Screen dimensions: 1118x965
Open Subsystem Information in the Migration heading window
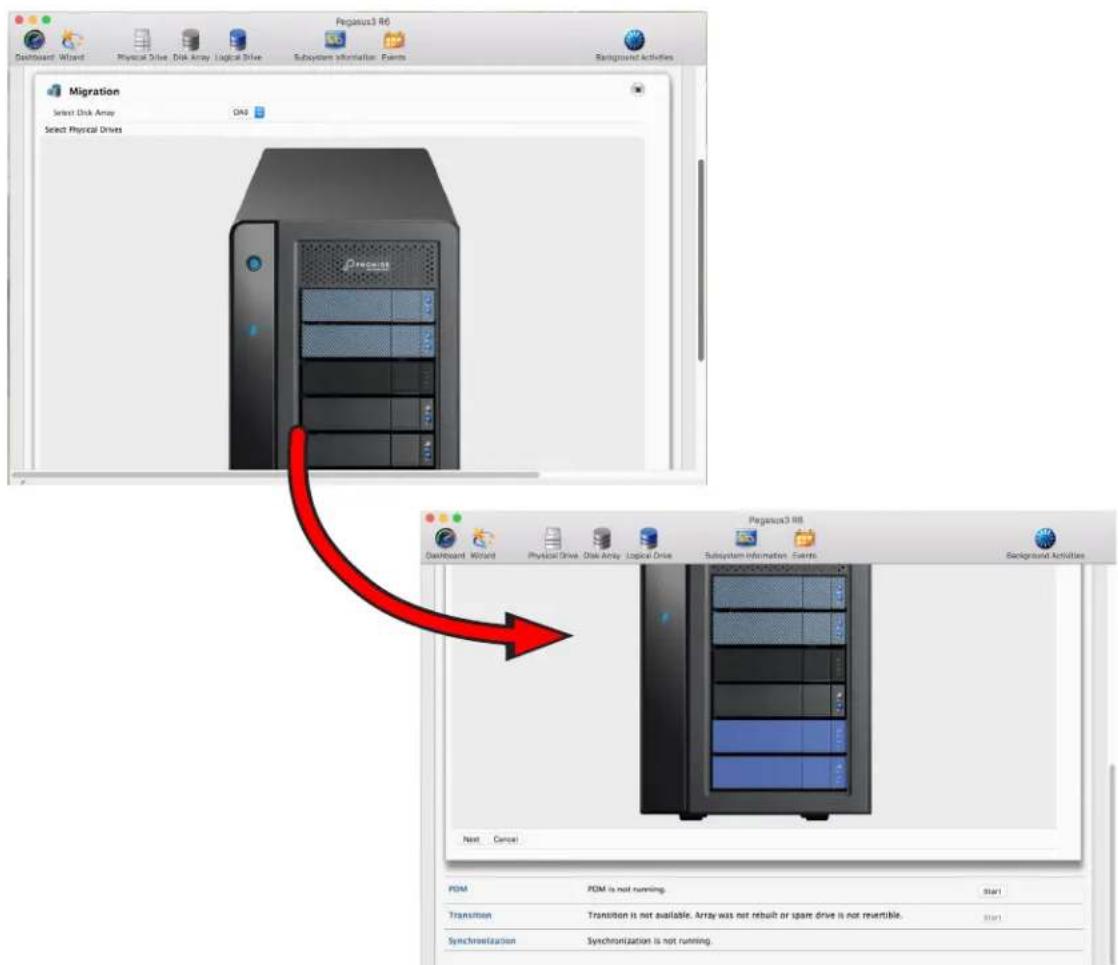click(334, 45)
